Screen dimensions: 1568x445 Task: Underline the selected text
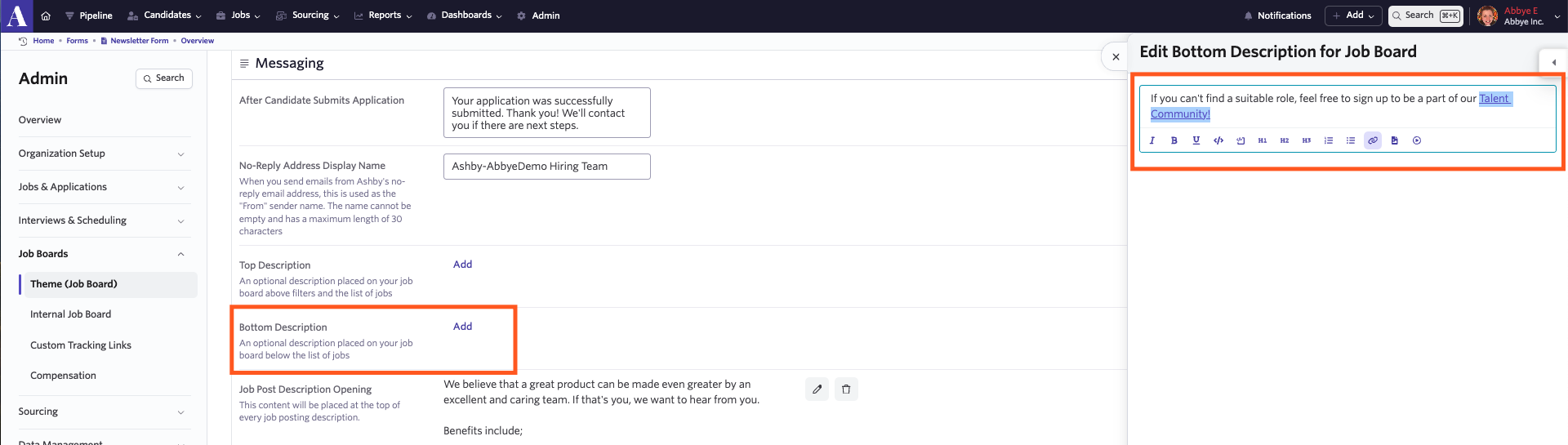pyautogui.click(x=1196, y=140)
